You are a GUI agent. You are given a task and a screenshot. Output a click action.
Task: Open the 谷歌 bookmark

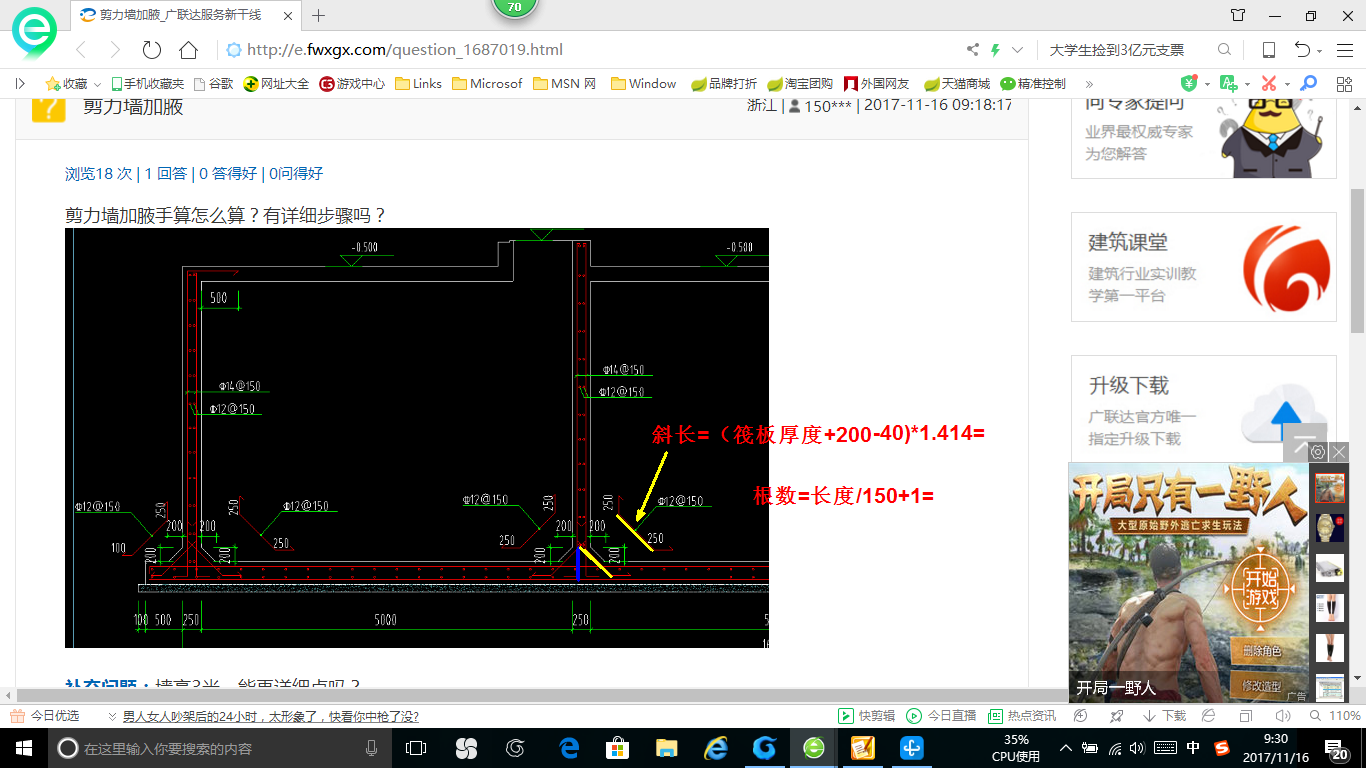(x=213, y=84)
